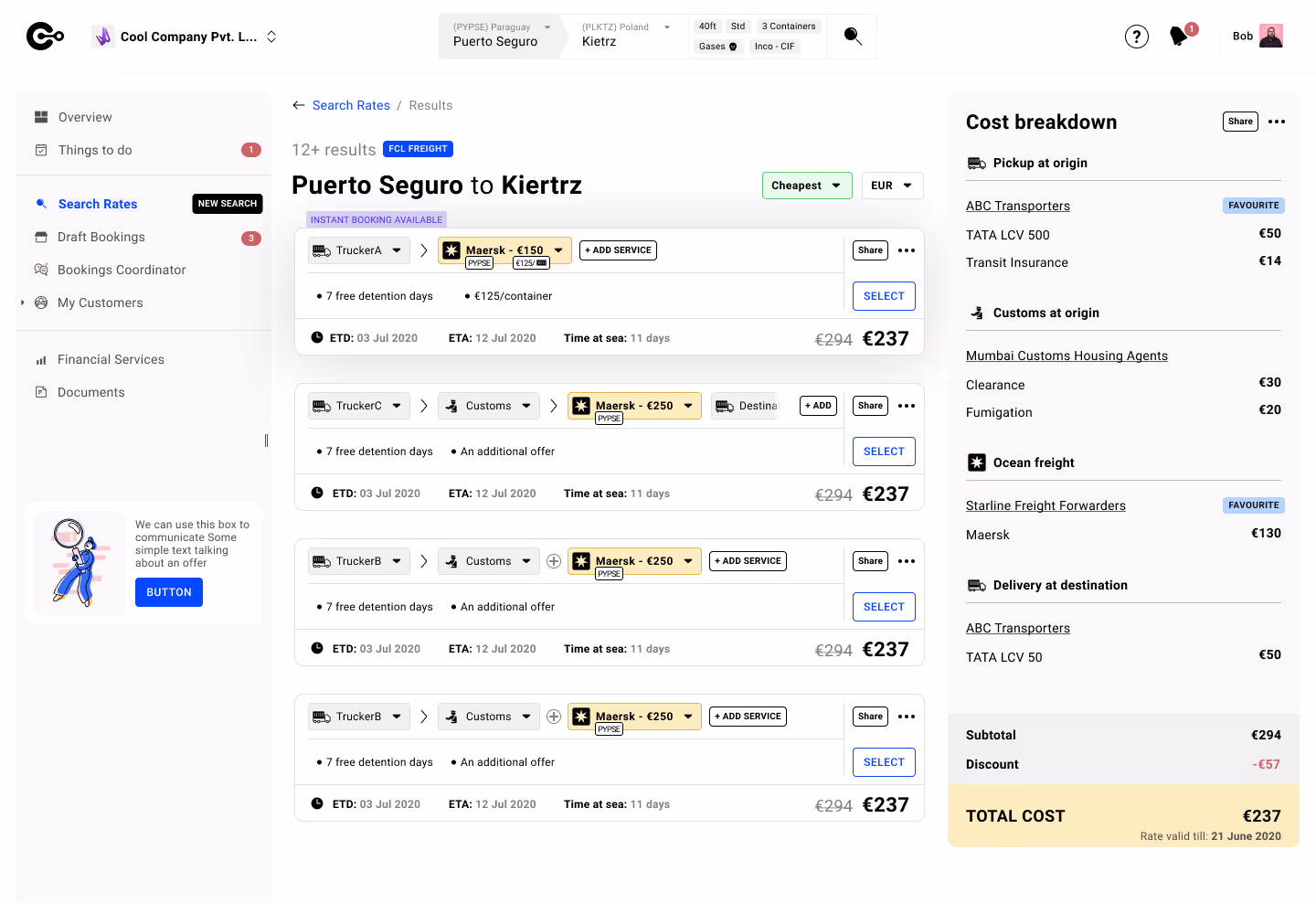Click the Overview grid icon in sidebar
This screenshot has height=903, width=1316.
pyautogui.click(x=41, y=117)
